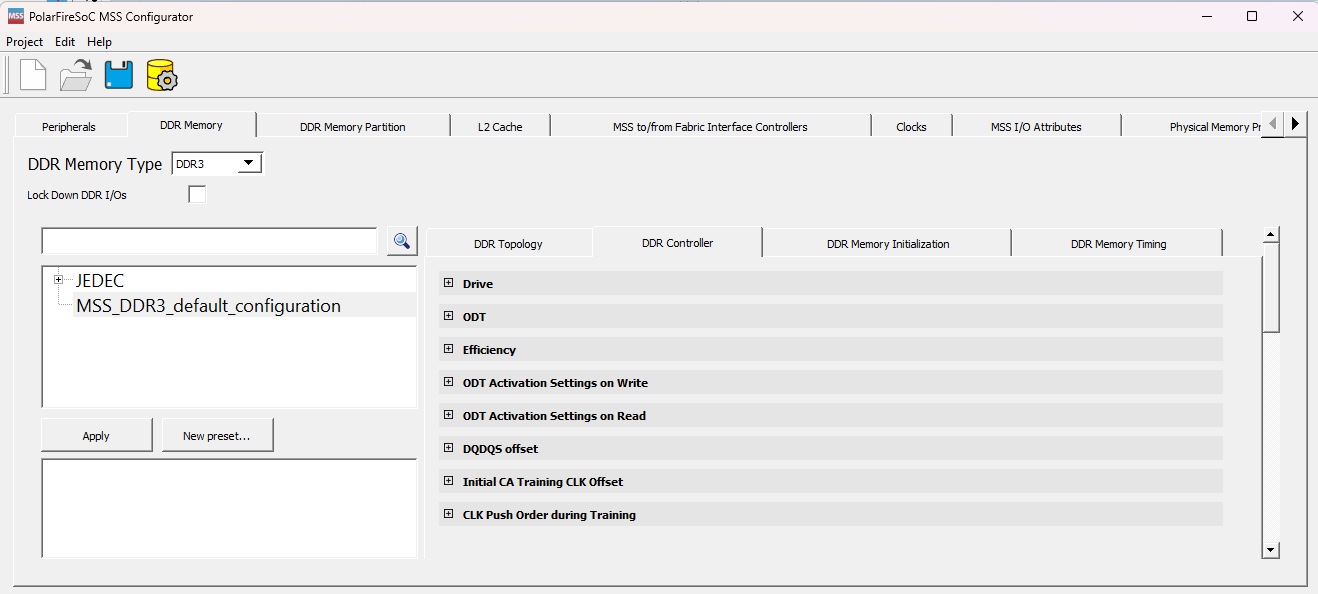
Task: Open the DDR Memory Initialization sub-tab
Action: tap(888, 243)
